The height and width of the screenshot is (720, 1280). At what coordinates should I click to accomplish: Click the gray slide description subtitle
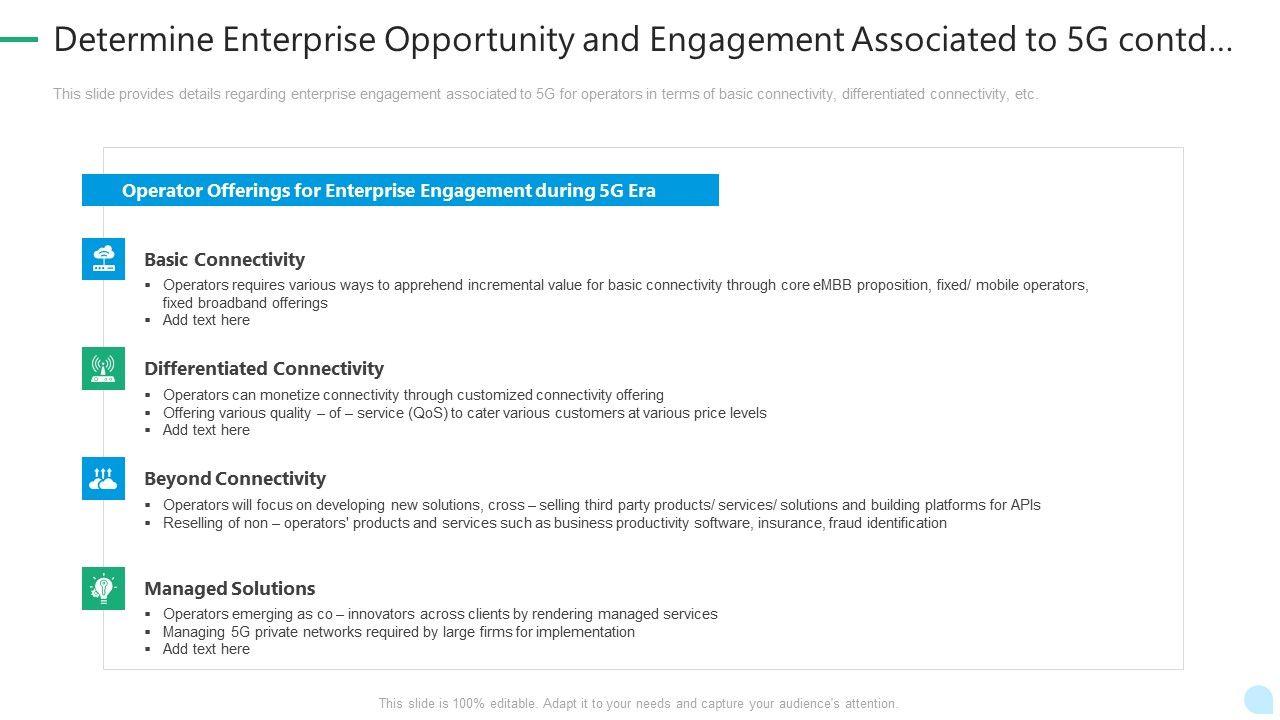546,94
